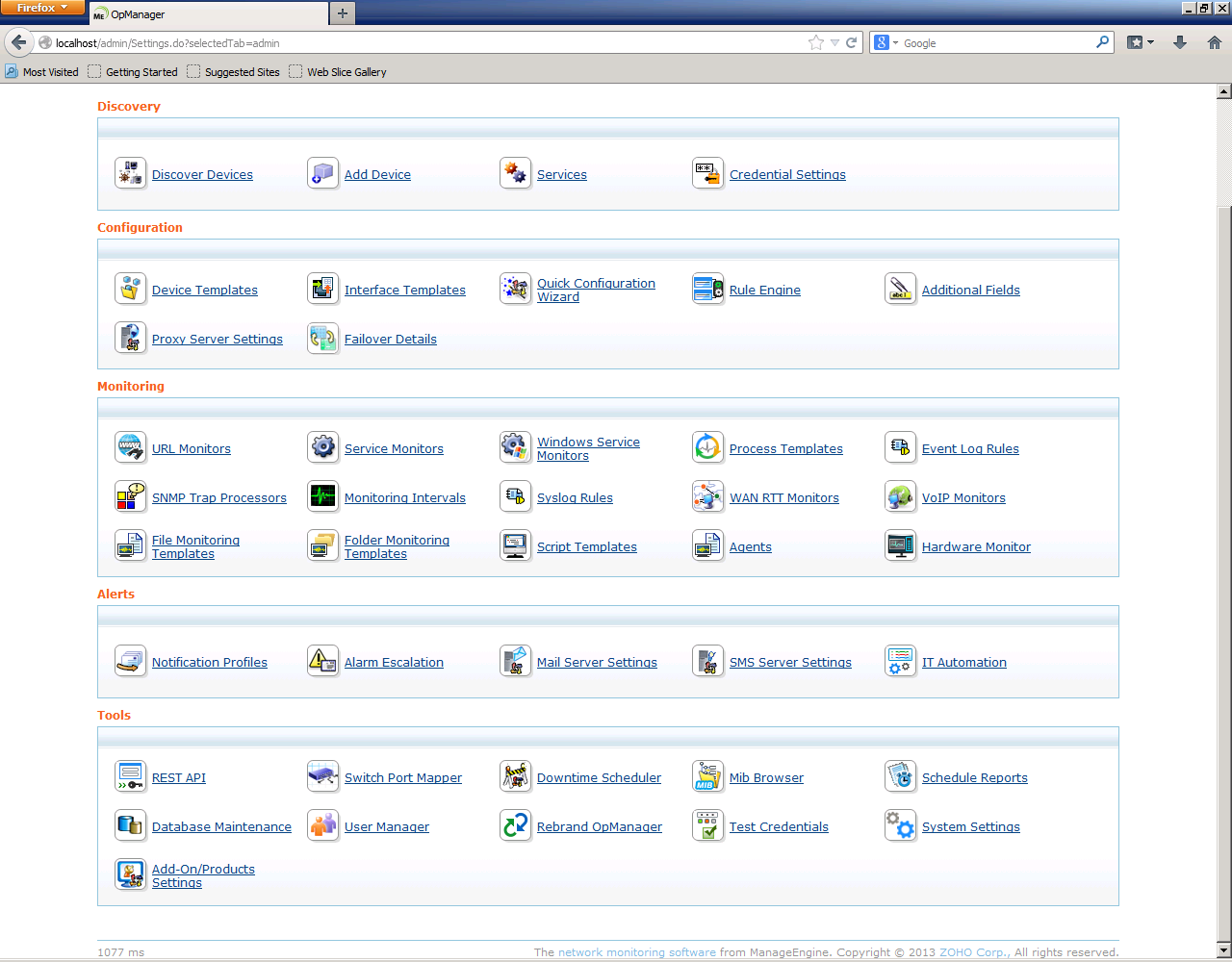Click the SNMP Trap Processors icon
The image size is (1232, 962).
coord(130,496)
